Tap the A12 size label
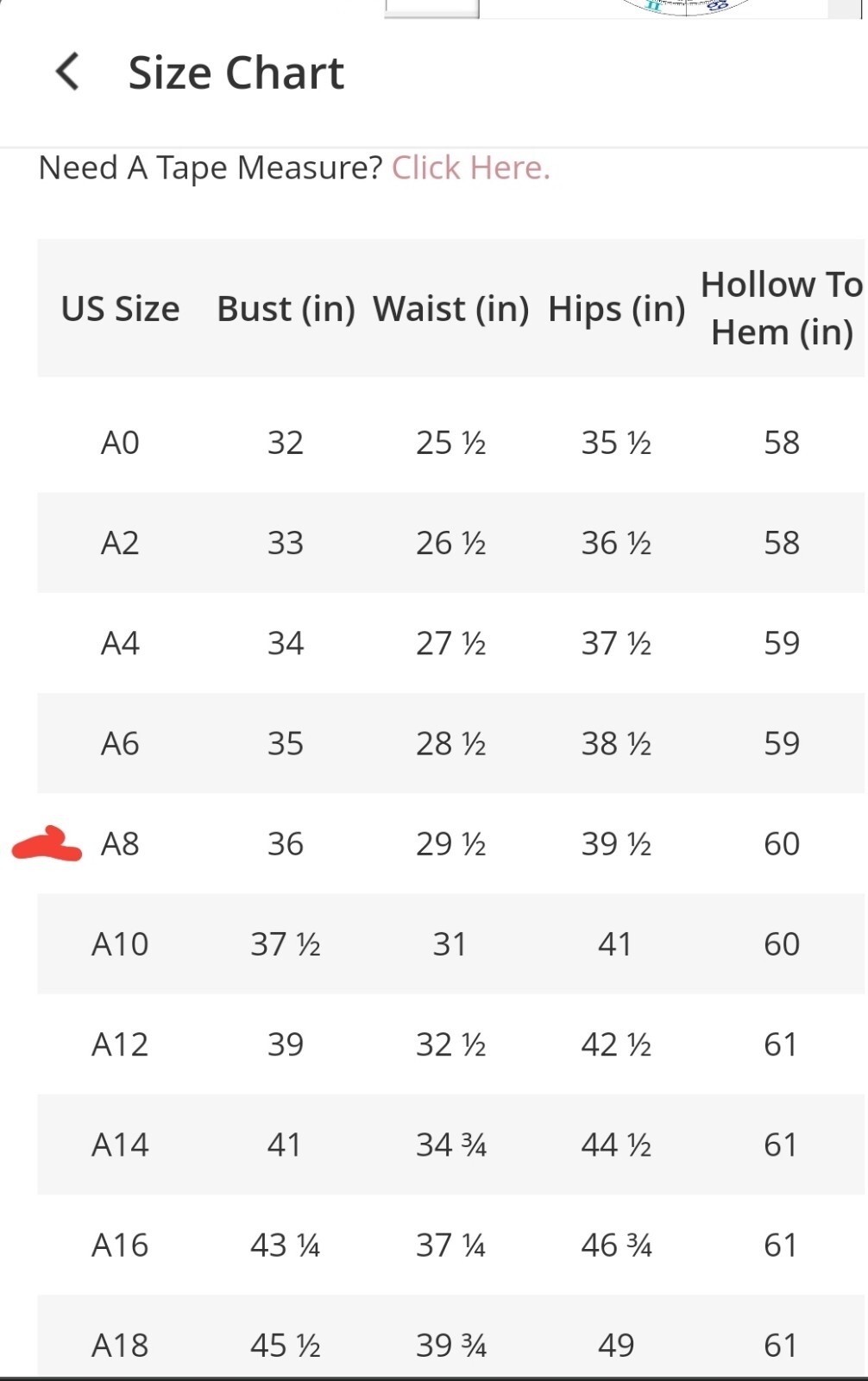The width and height of the screenshot is (868, 1381). coord(120,1044)
